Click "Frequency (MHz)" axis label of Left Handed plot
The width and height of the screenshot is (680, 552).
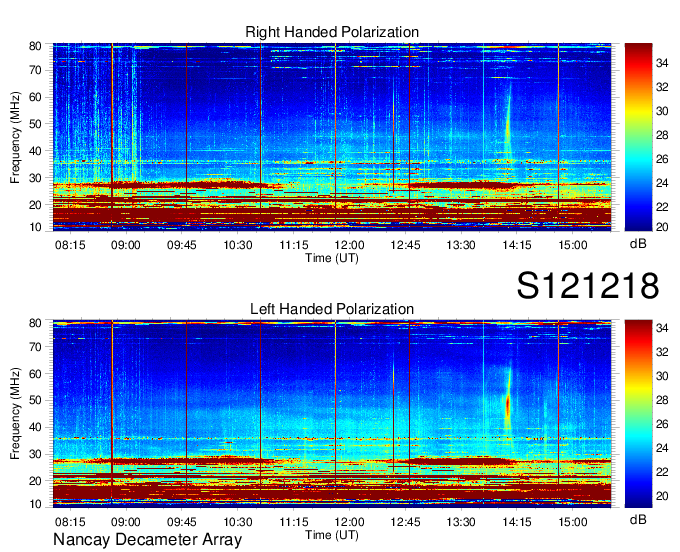pyautogui.click(x=15, y=414)
